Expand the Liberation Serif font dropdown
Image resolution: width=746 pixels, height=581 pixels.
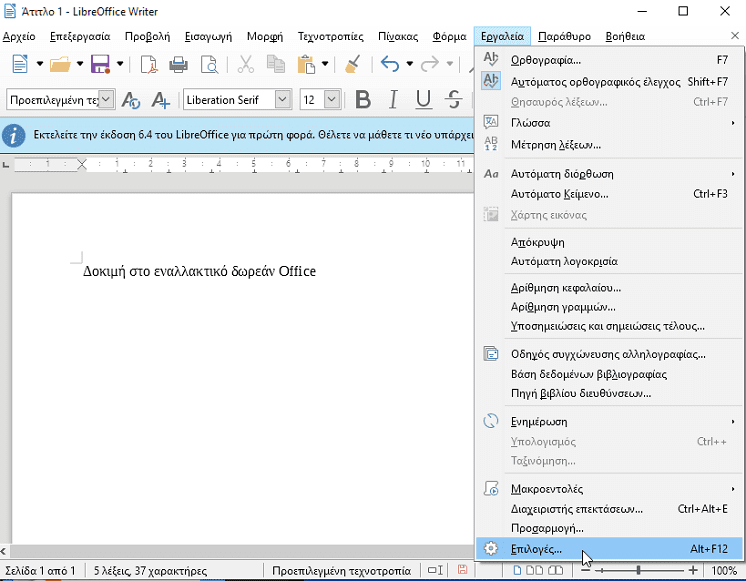[283, 99]
